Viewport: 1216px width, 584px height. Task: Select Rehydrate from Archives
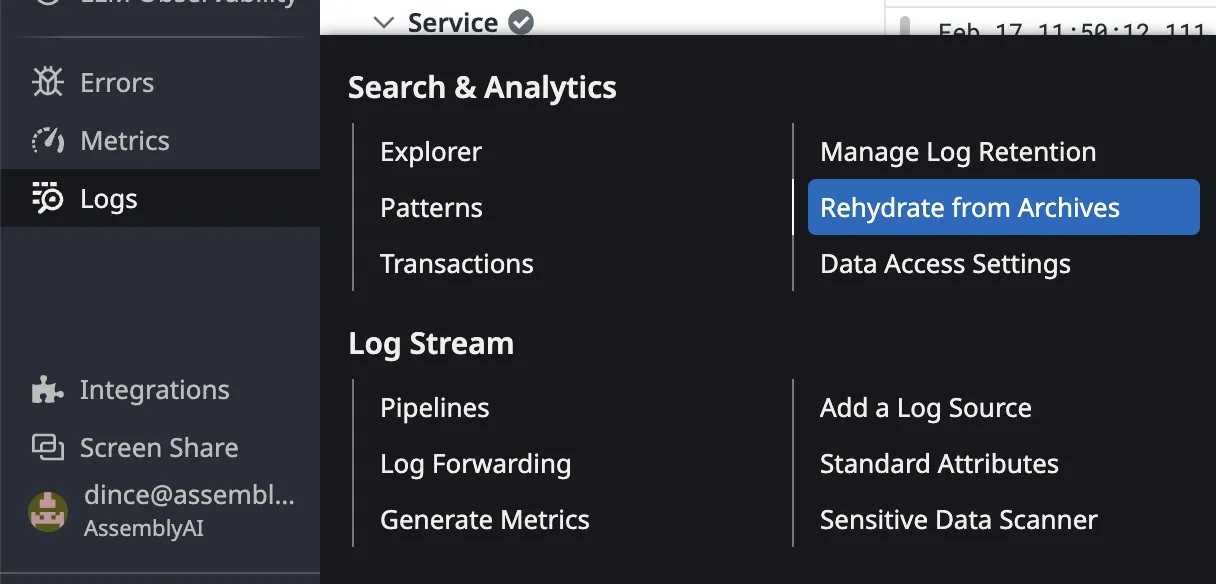pyautogui.click(x=970, y=208)
